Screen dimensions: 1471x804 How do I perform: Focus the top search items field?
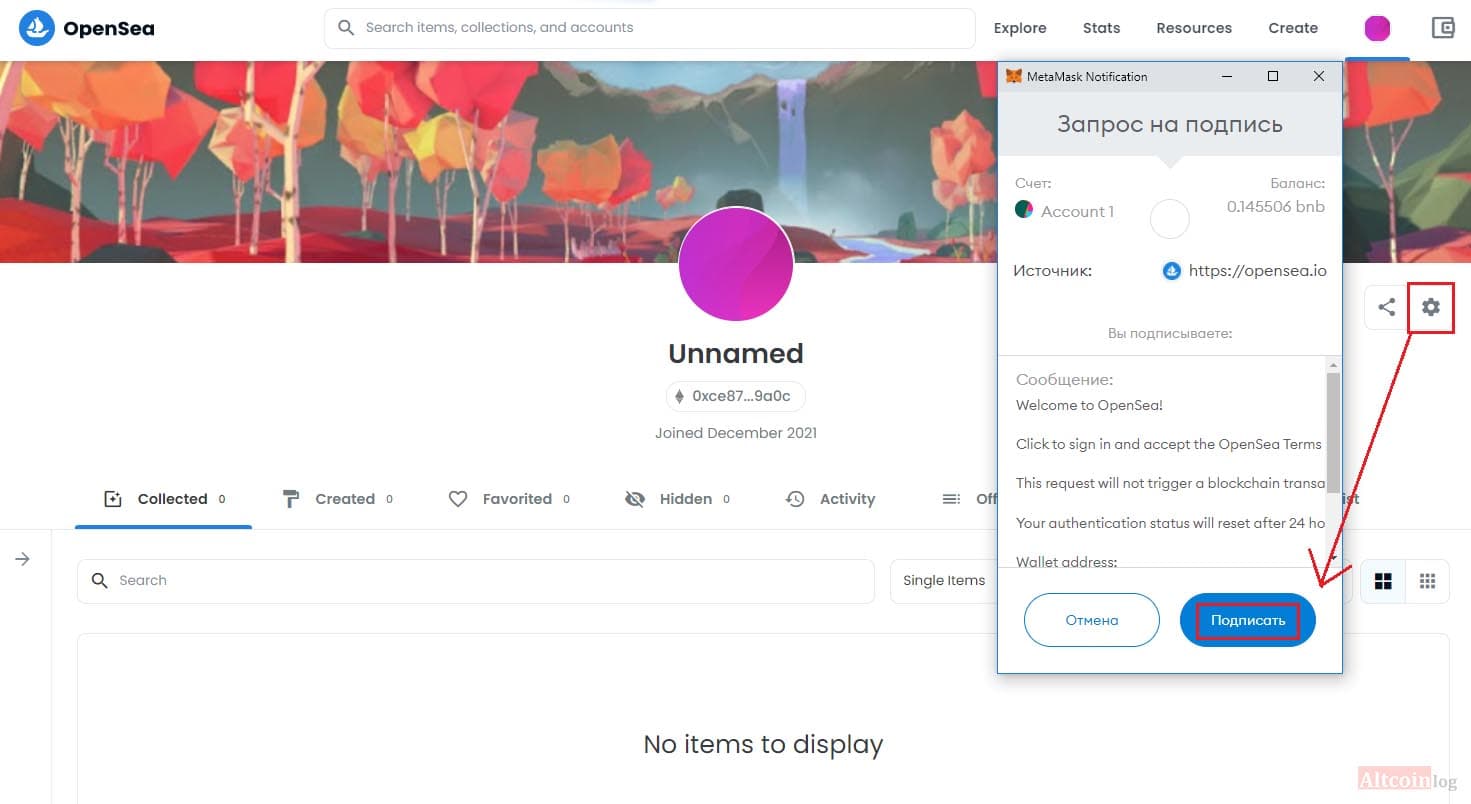click(650, 28)
